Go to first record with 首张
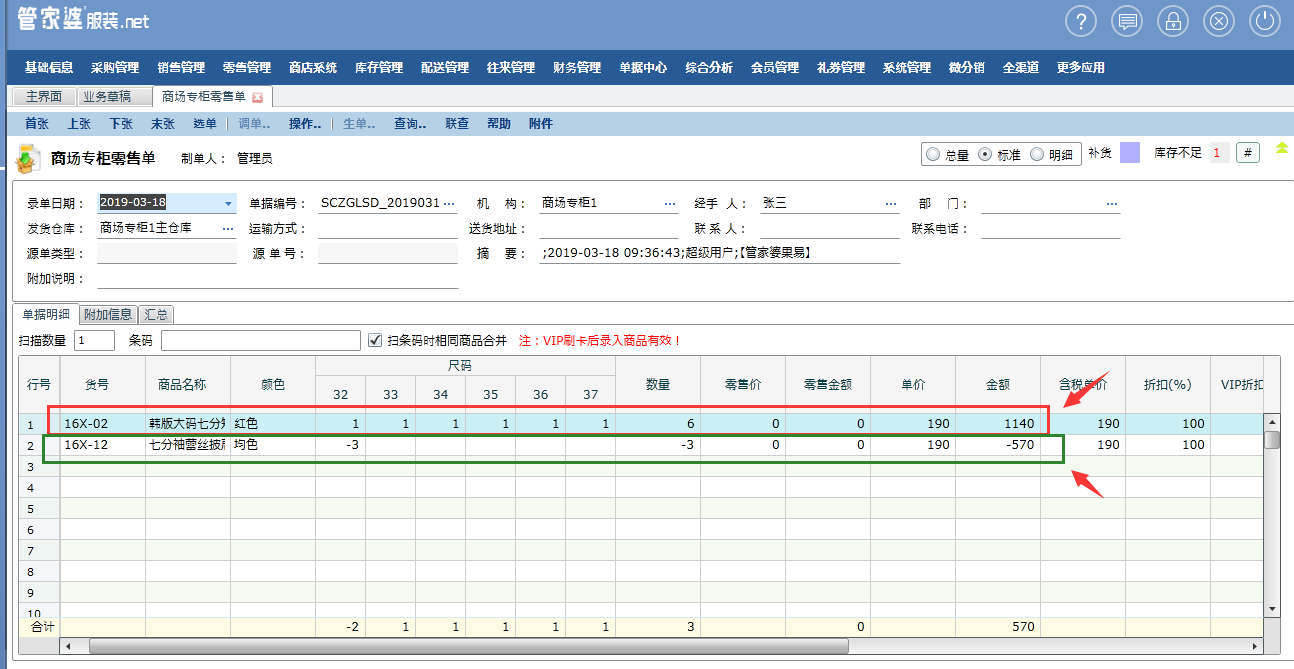 click(37, 124)
